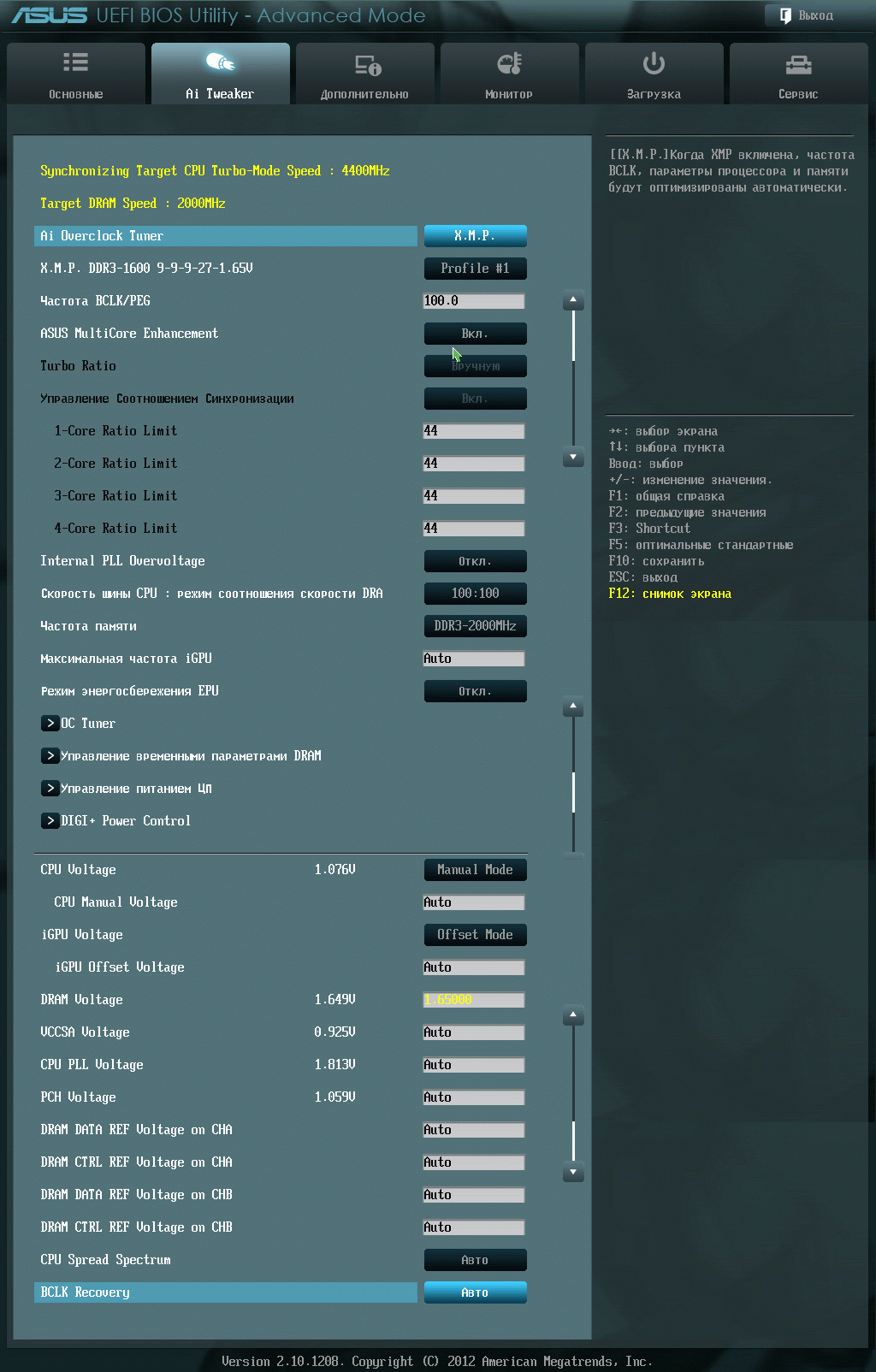Click the exit door icon next to Выход
The height and width of the screenshot is (1372, 876).
tap(785, 15)
